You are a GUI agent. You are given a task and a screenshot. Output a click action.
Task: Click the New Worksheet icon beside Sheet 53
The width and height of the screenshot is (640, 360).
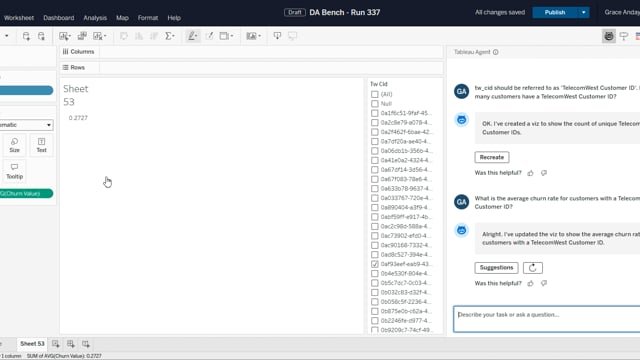tap(56, 344)
